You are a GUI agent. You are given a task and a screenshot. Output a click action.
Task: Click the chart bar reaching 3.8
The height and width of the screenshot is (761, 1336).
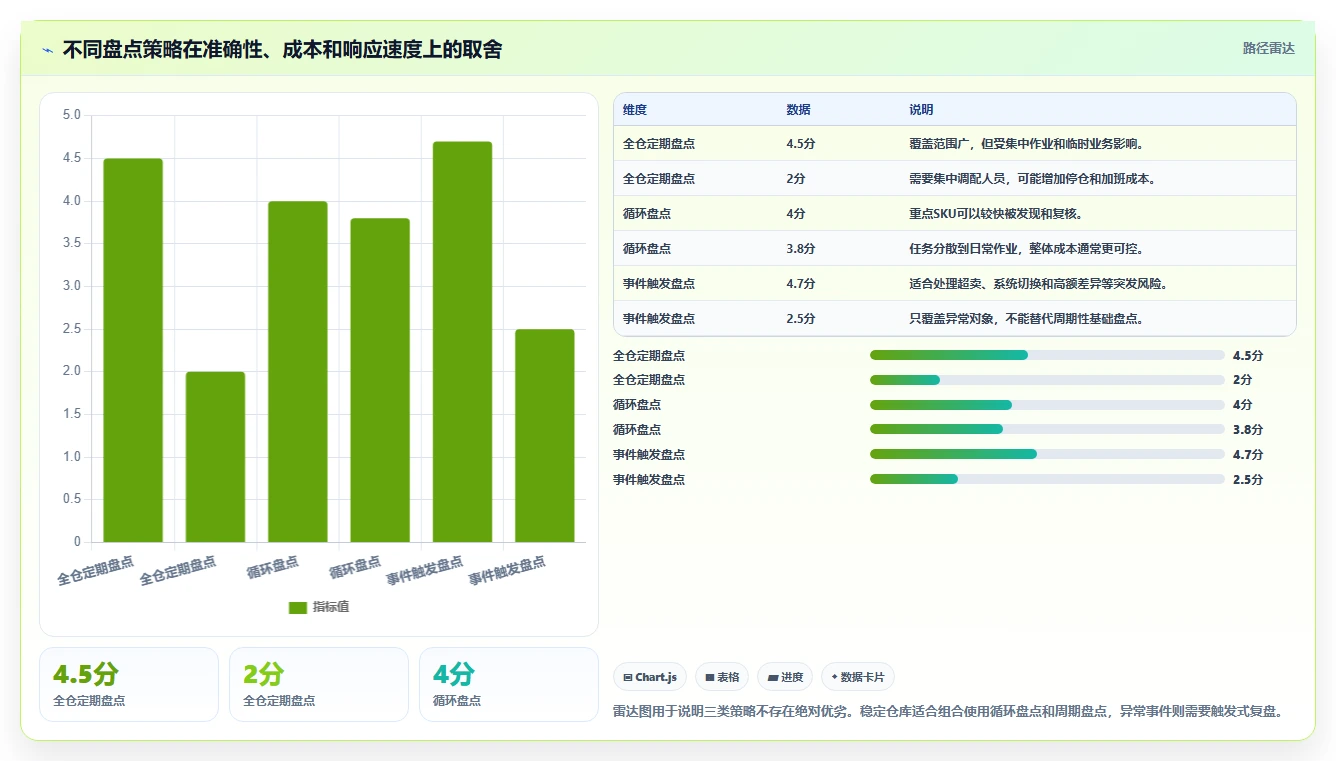380,380
